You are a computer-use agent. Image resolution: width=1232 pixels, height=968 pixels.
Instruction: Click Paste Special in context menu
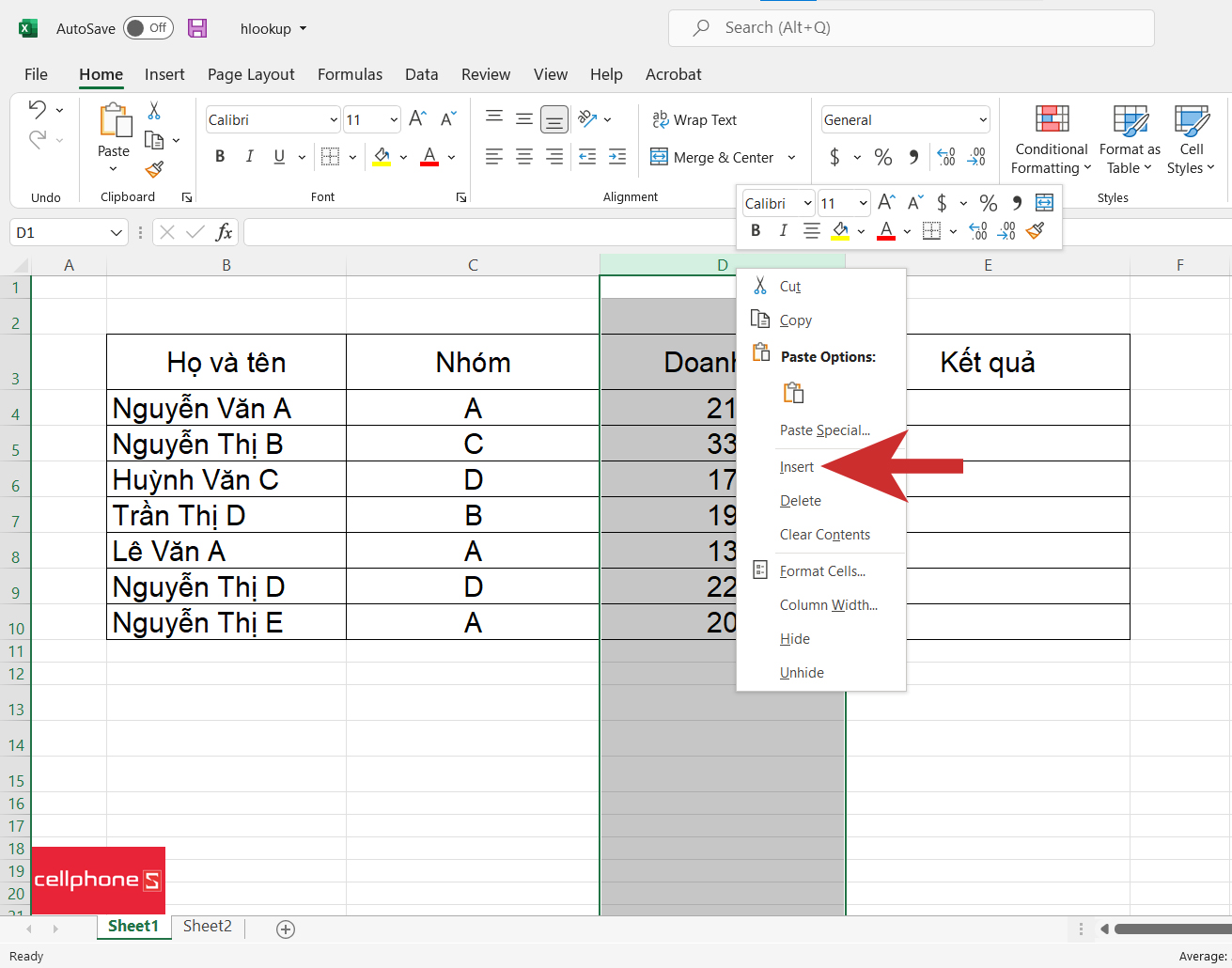click(x=820, y=430)
